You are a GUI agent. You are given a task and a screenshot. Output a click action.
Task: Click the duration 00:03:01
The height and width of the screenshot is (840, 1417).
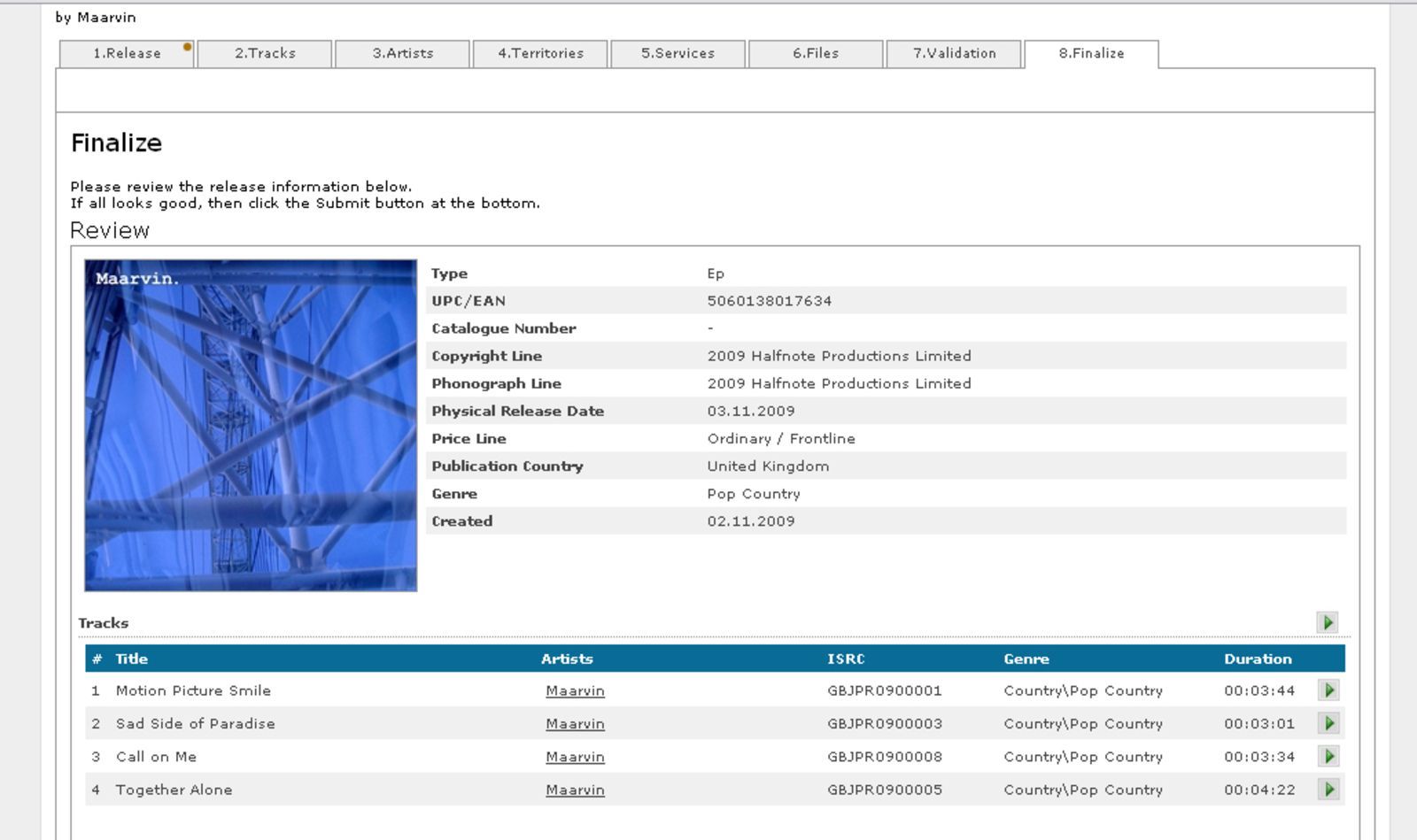coord(1259,723)
